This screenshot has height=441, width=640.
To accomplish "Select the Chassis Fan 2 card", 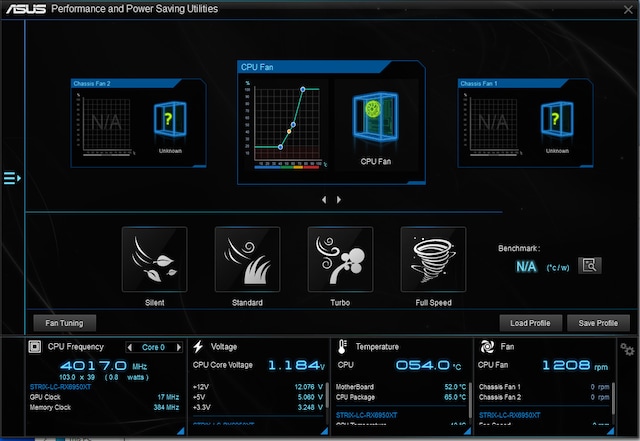I will click(138, 123).
